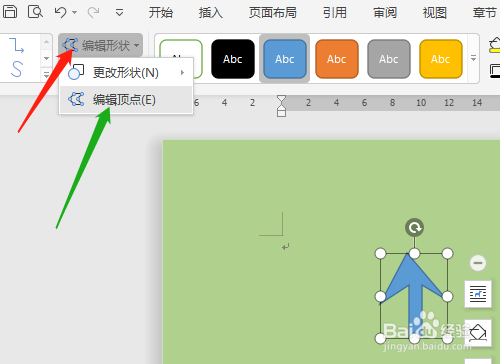The image size is (500, 364).
Task: Choose 编辑顶点(E) from the menu
Action: pyautogui.click(x=126, y=99)
